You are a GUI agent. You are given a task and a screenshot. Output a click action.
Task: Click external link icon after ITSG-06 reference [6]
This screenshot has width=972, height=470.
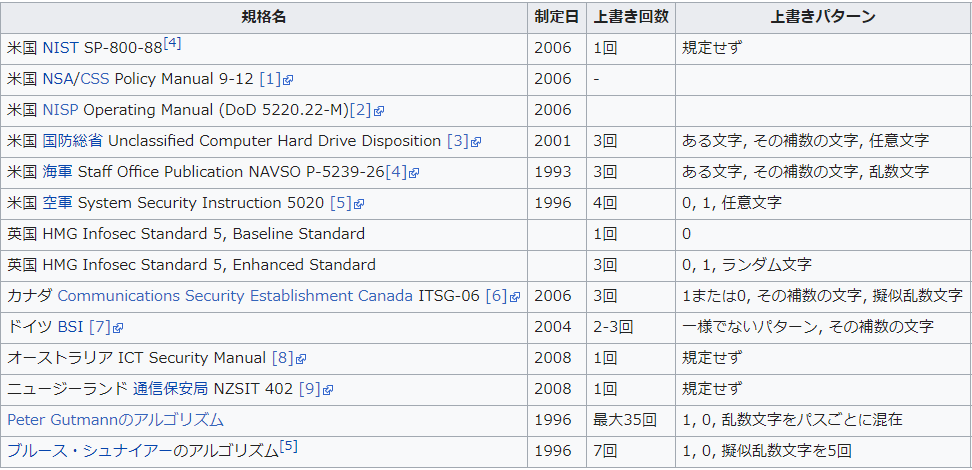click(515, 296)
